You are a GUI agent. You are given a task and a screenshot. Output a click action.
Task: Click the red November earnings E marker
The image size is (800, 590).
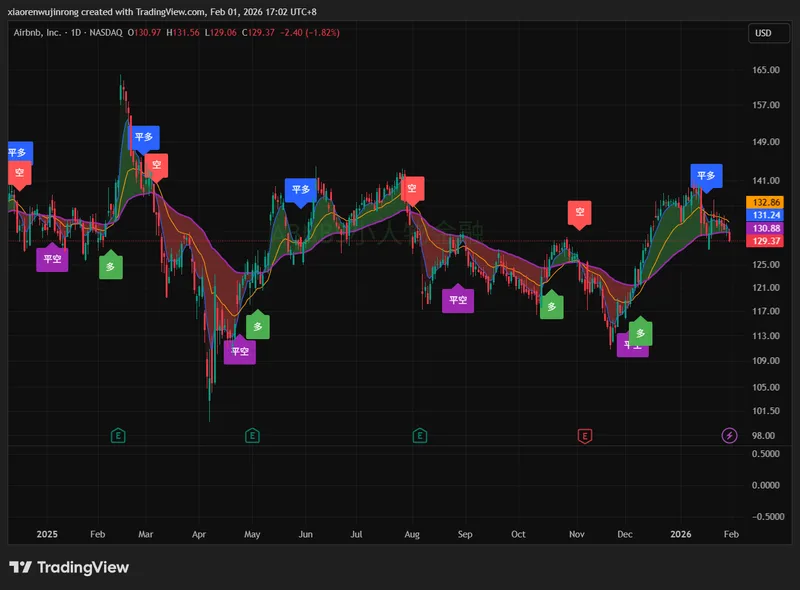584,436
